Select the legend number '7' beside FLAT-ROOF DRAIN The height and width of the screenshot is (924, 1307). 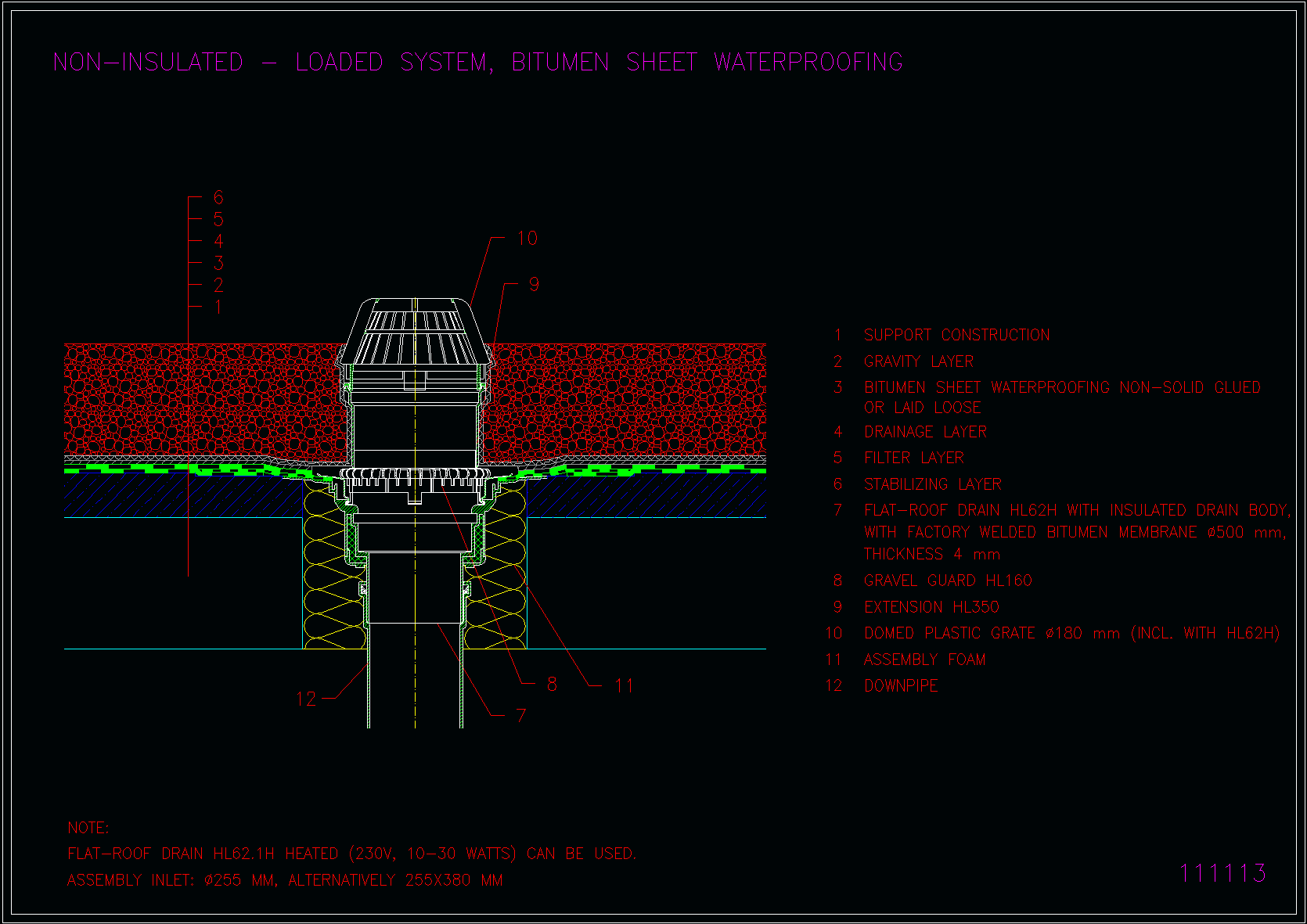point(837,511)
